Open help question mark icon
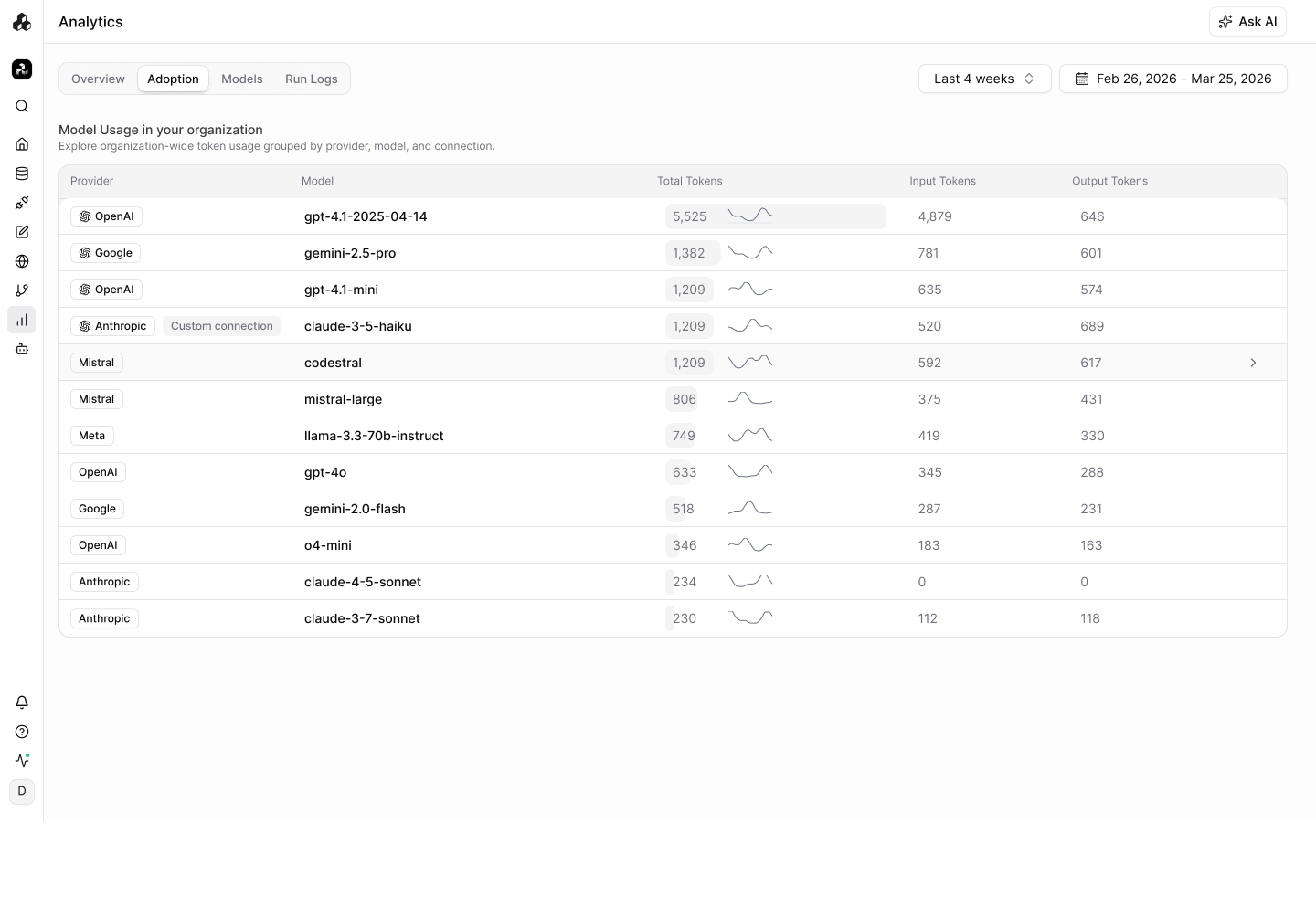This screenshot has width=1316, height=907. [x=22, y=732]
